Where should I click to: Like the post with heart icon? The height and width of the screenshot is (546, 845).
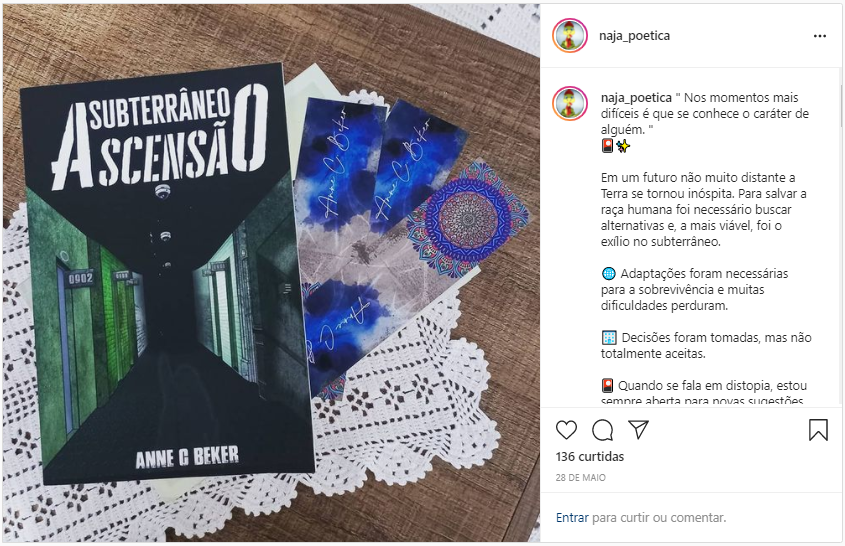click(x=566, y=430)
